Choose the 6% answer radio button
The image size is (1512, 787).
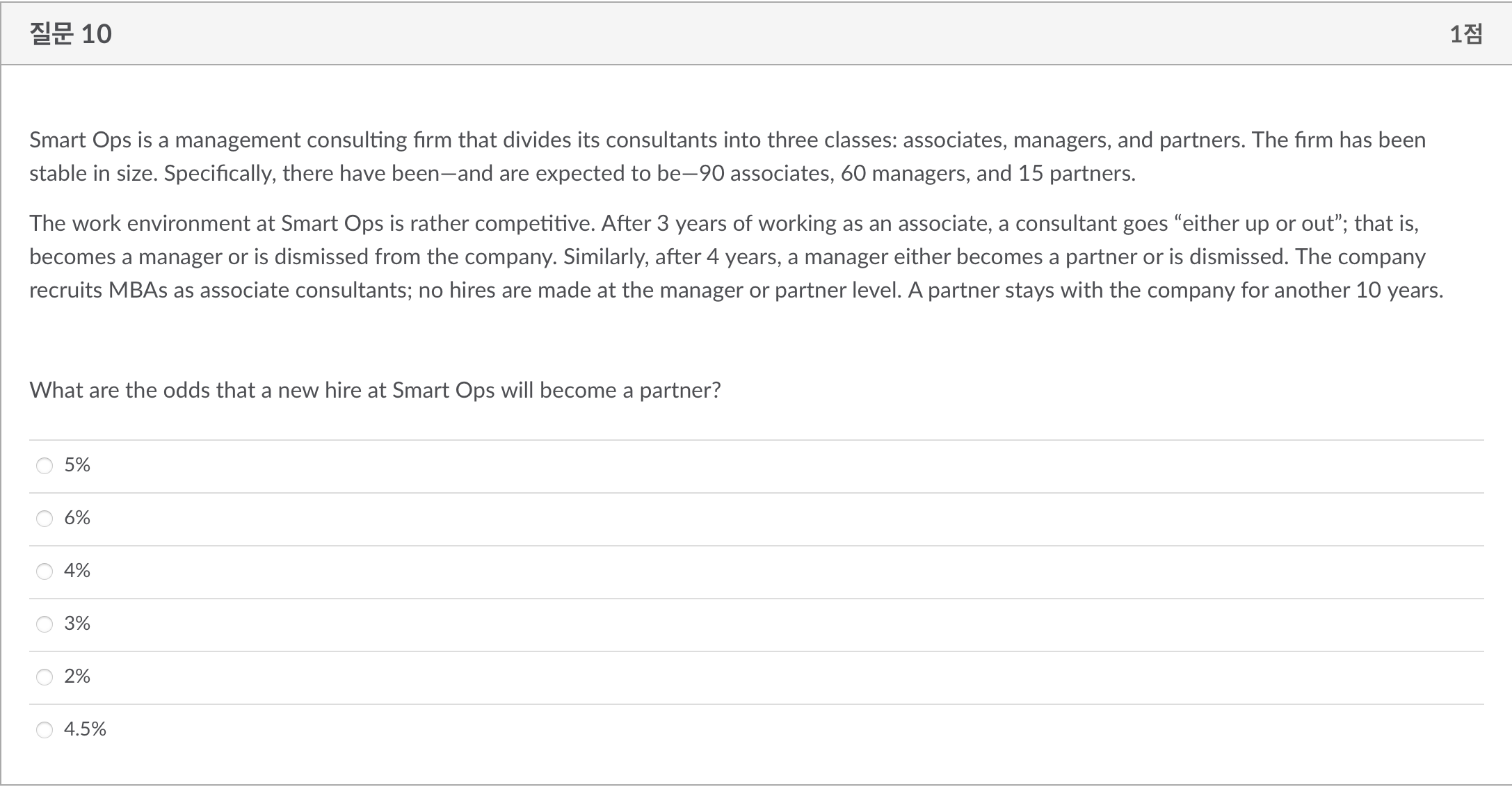[x=45, y=519]
